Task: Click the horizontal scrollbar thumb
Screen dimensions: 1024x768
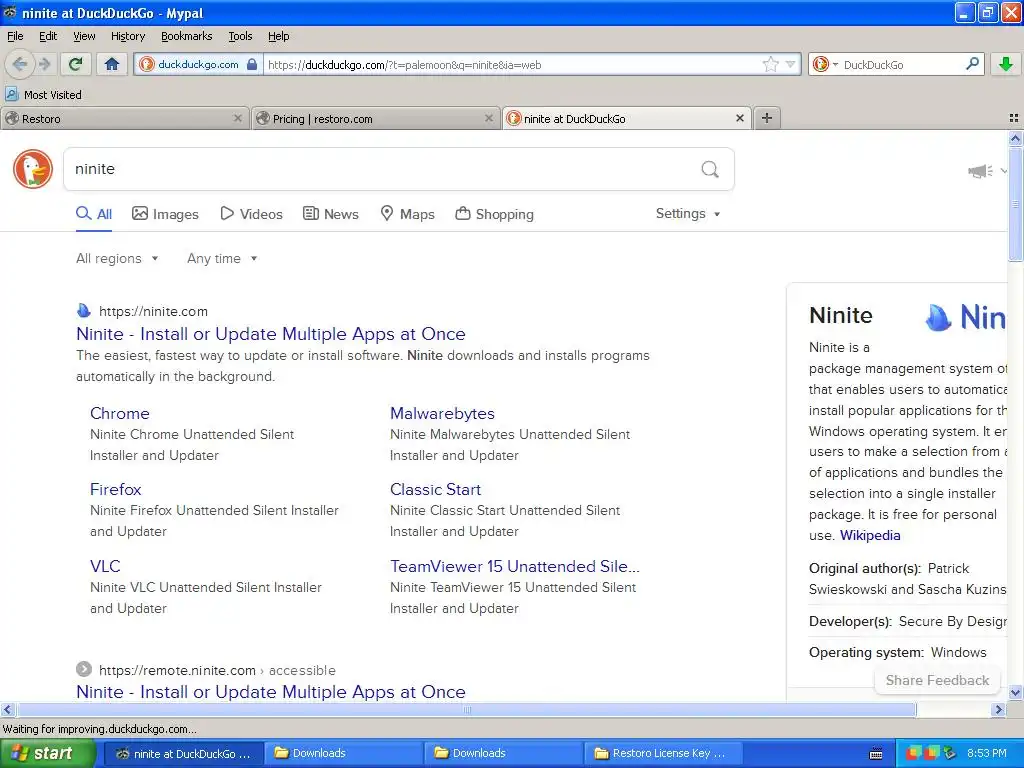Action: (466, 710)
